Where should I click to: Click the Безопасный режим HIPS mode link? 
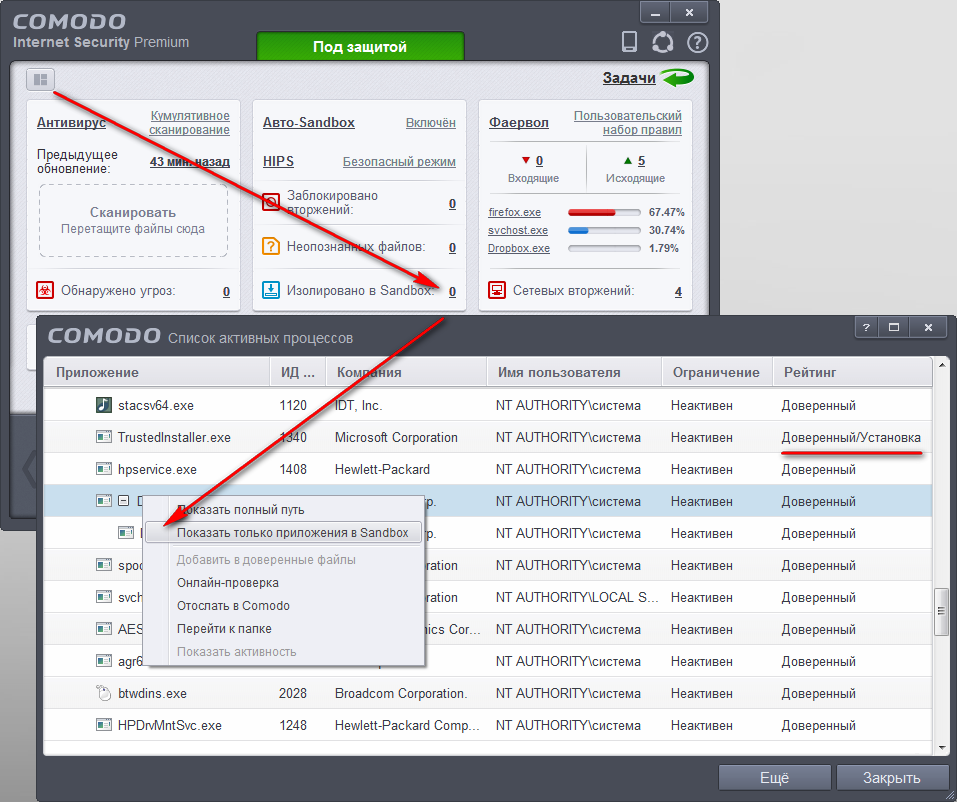399,162
